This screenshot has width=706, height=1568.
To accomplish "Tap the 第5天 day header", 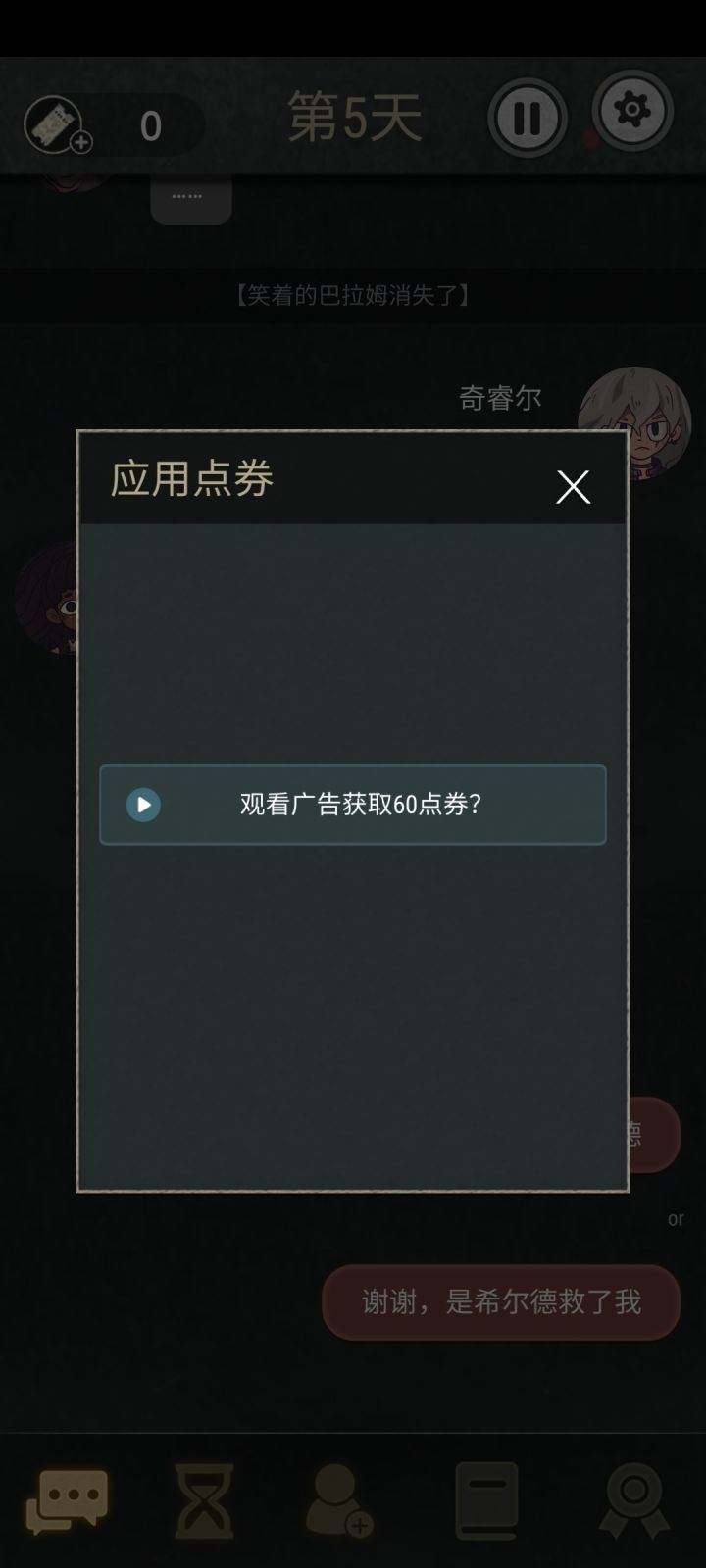I will [x=355, y=118].
